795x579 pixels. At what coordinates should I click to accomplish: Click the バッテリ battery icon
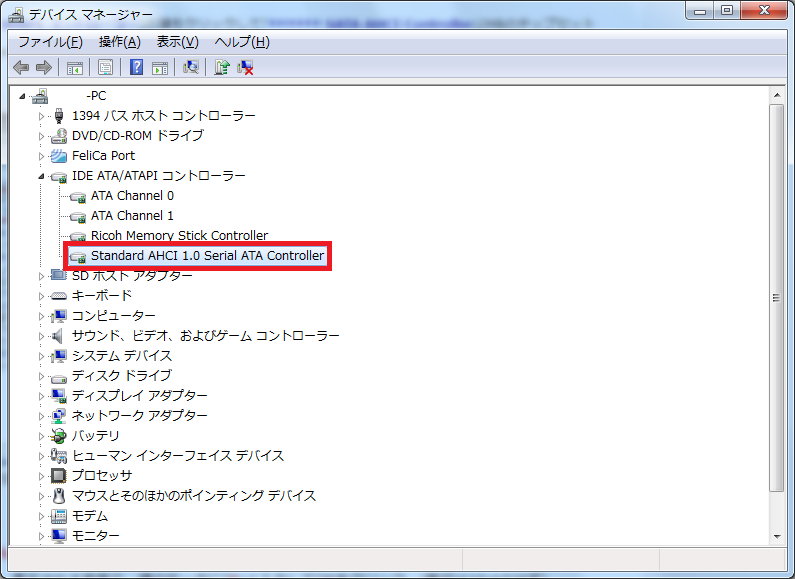click(x=59, y=436)
